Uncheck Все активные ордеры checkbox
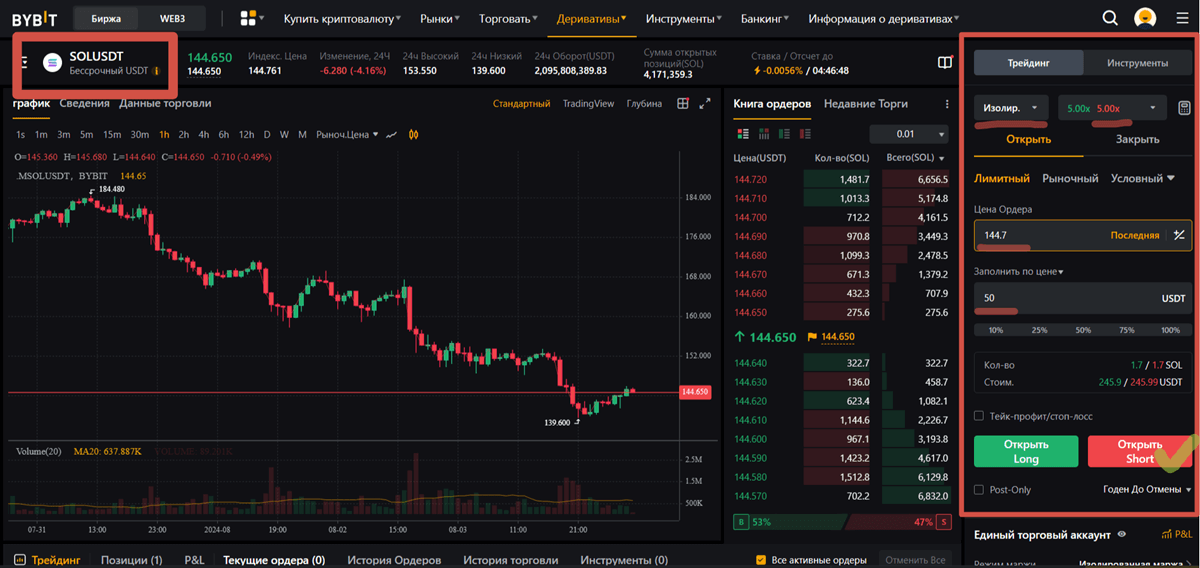 761,560
